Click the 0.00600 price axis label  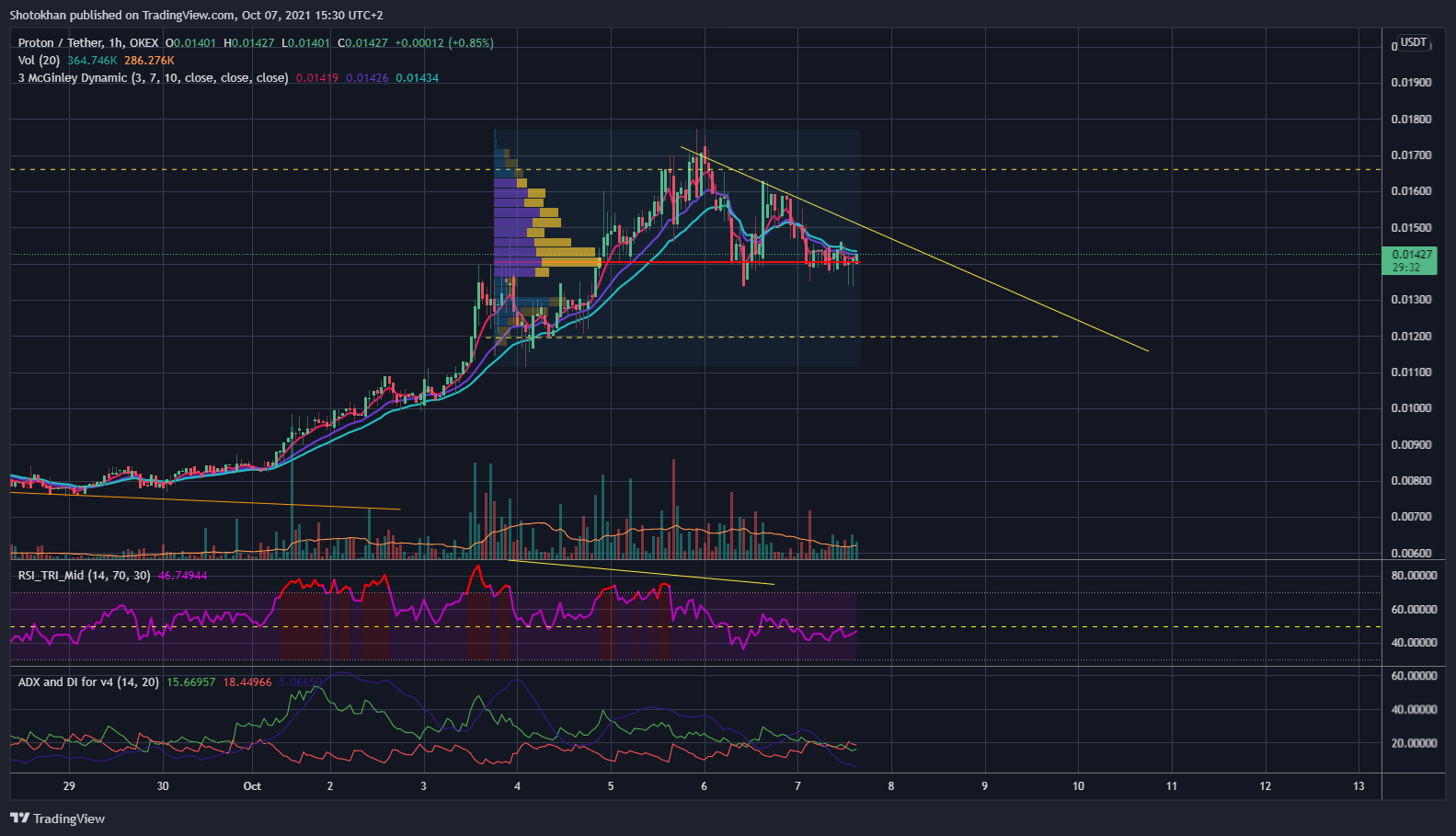click(1411, 553)
